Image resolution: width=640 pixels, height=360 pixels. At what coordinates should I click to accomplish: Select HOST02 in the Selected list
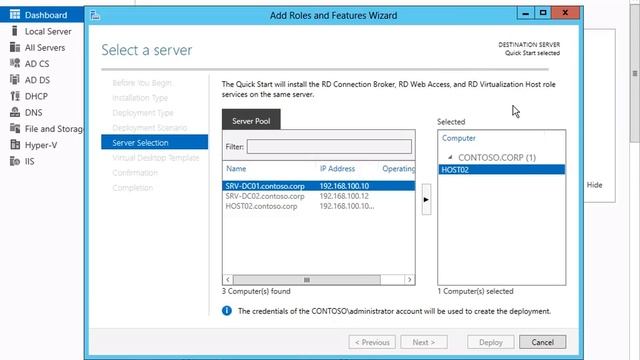[x=502, y=169]
